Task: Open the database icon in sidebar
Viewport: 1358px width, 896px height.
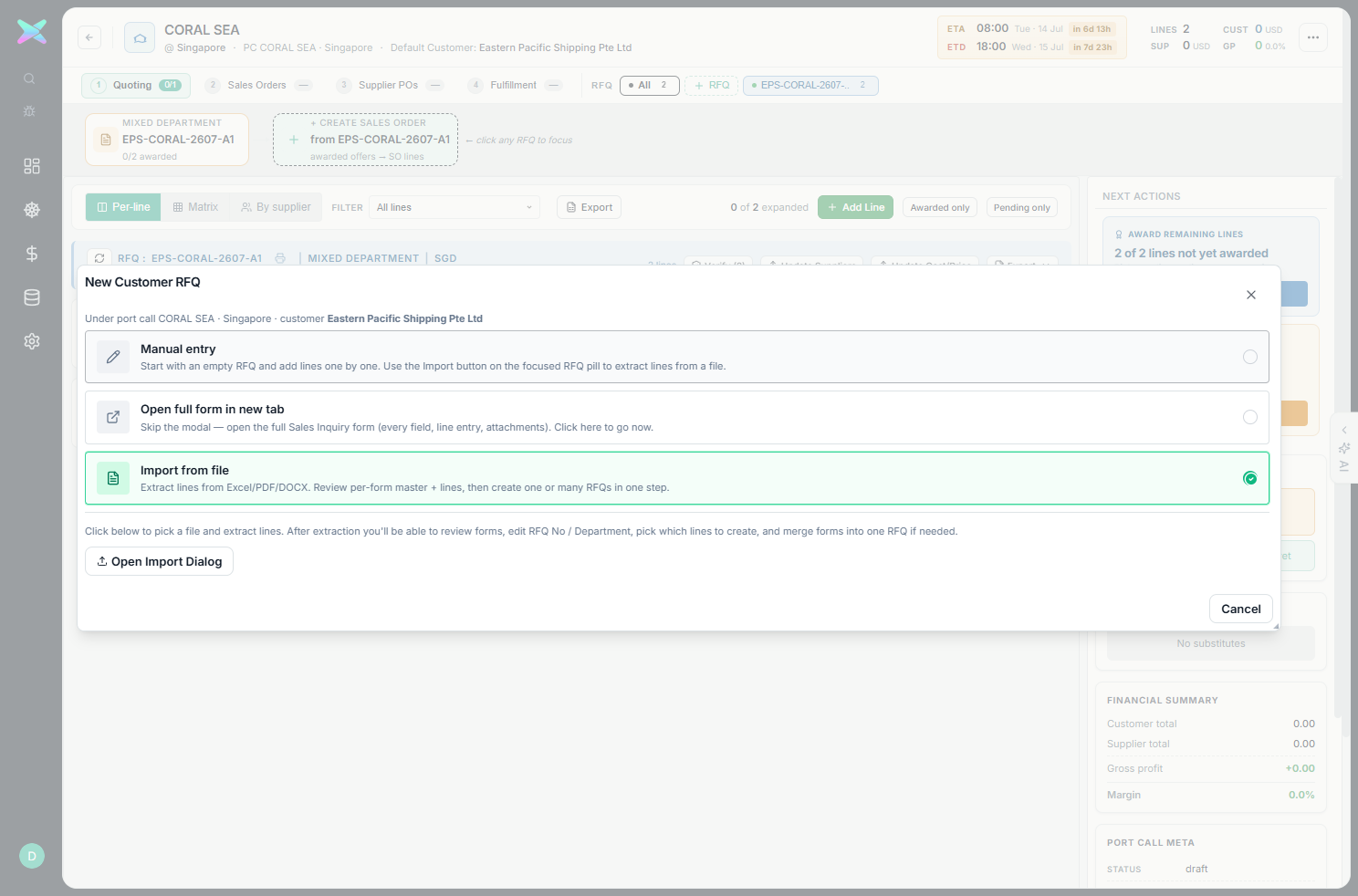Action: point(32,297)
